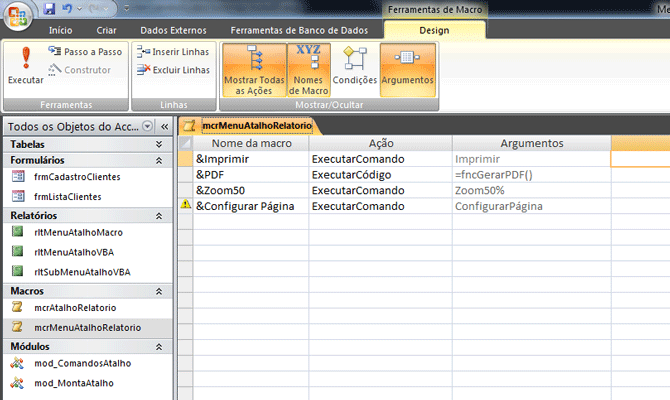
Task: Insert rows with Inserir Linhas
Action: coord(173,52)
